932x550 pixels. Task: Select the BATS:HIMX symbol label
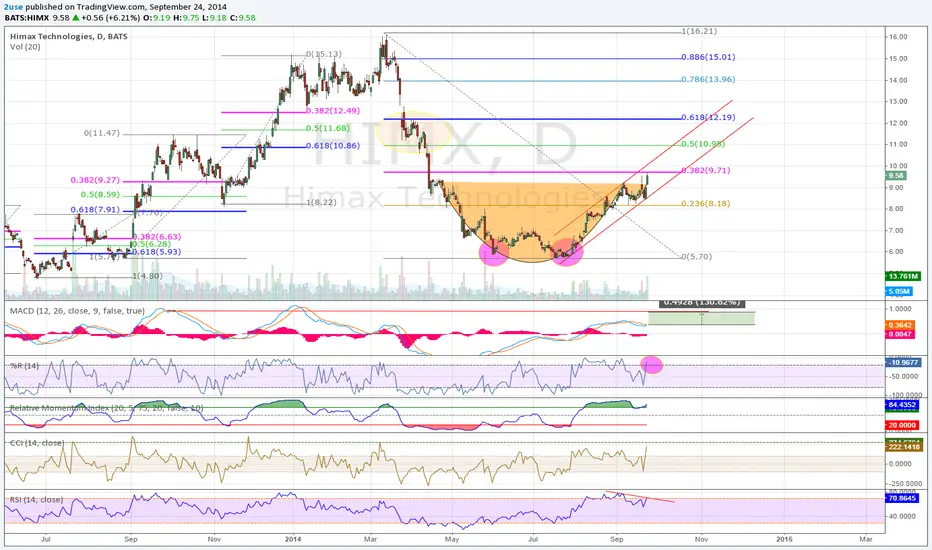27,18
